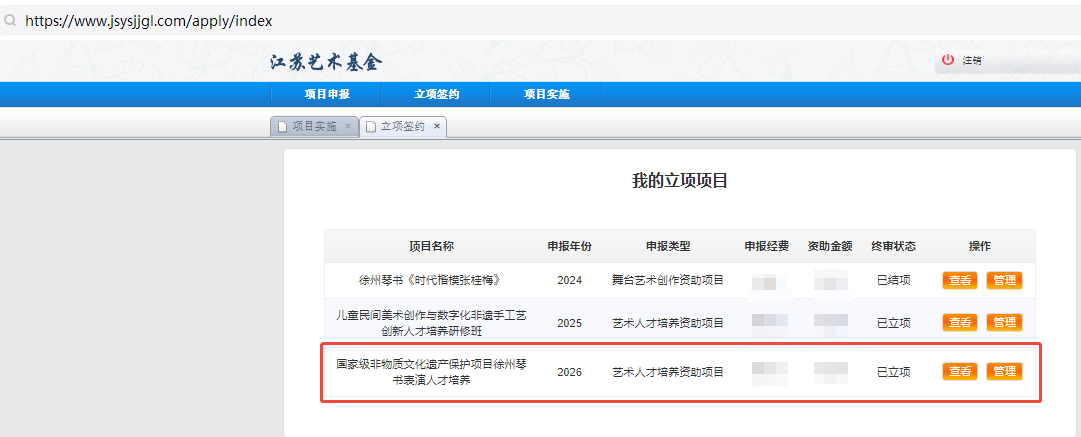
Task: View the 2024 徐州琴书 project
Action: pos(960,281)
